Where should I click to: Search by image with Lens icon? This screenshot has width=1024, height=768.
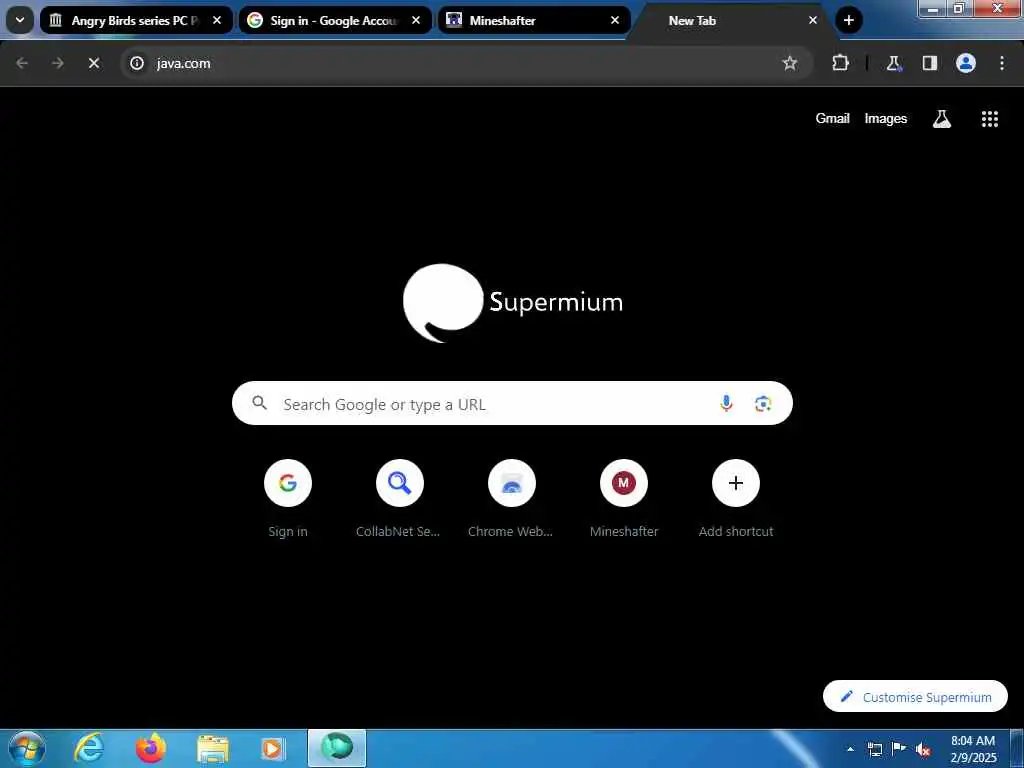pyautogui.click(x=763, y=404)
